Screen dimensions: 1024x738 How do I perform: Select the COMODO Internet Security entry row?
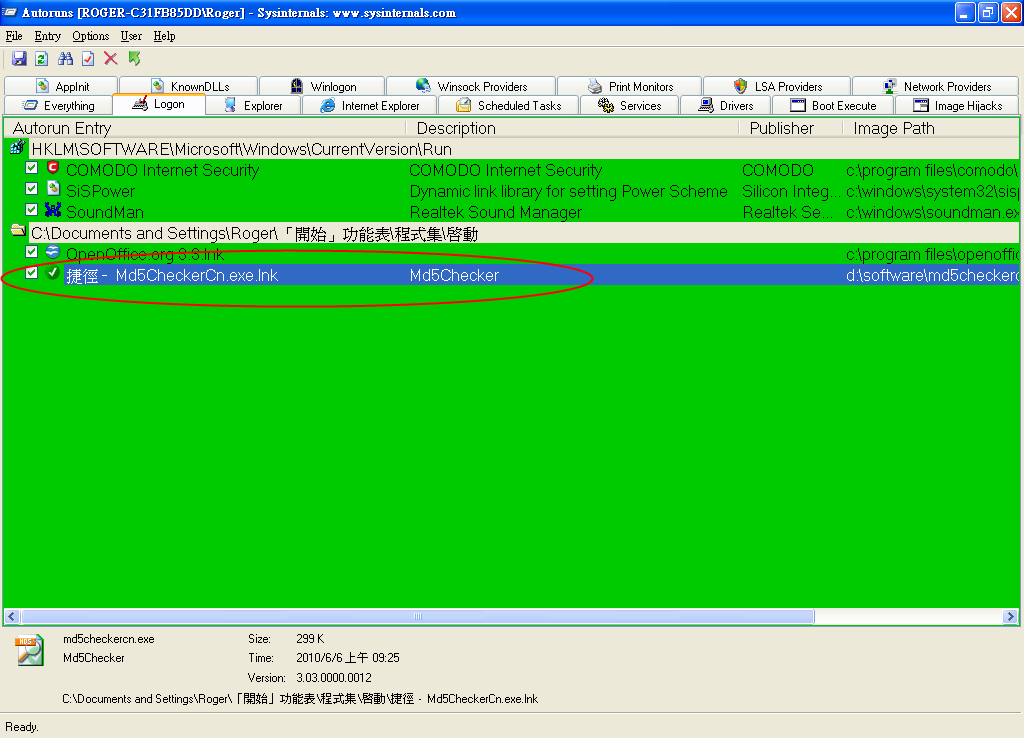click(512, 170)
